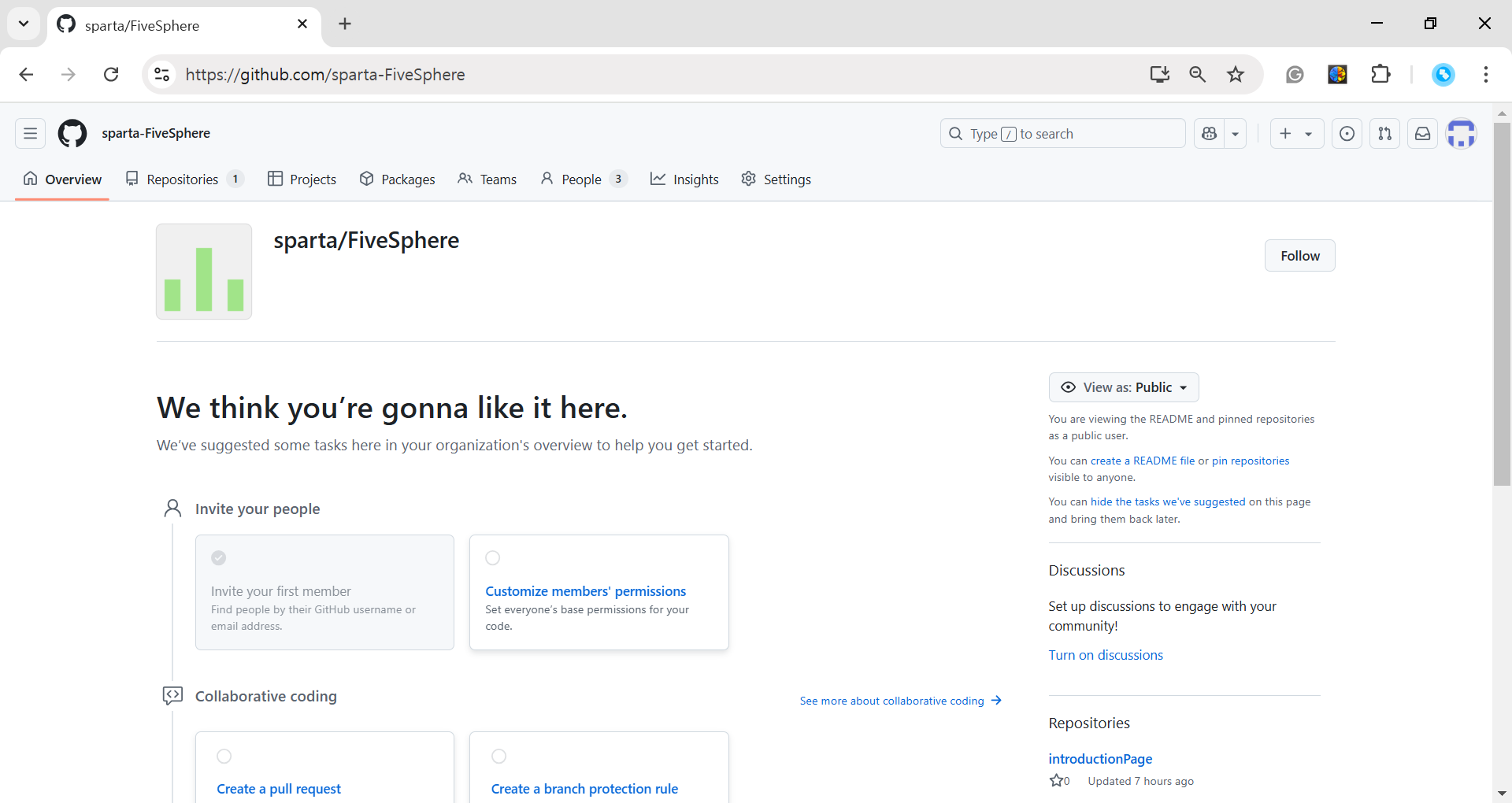Open the Projects tab
1512x803 pixels.
tap(302, 179)
